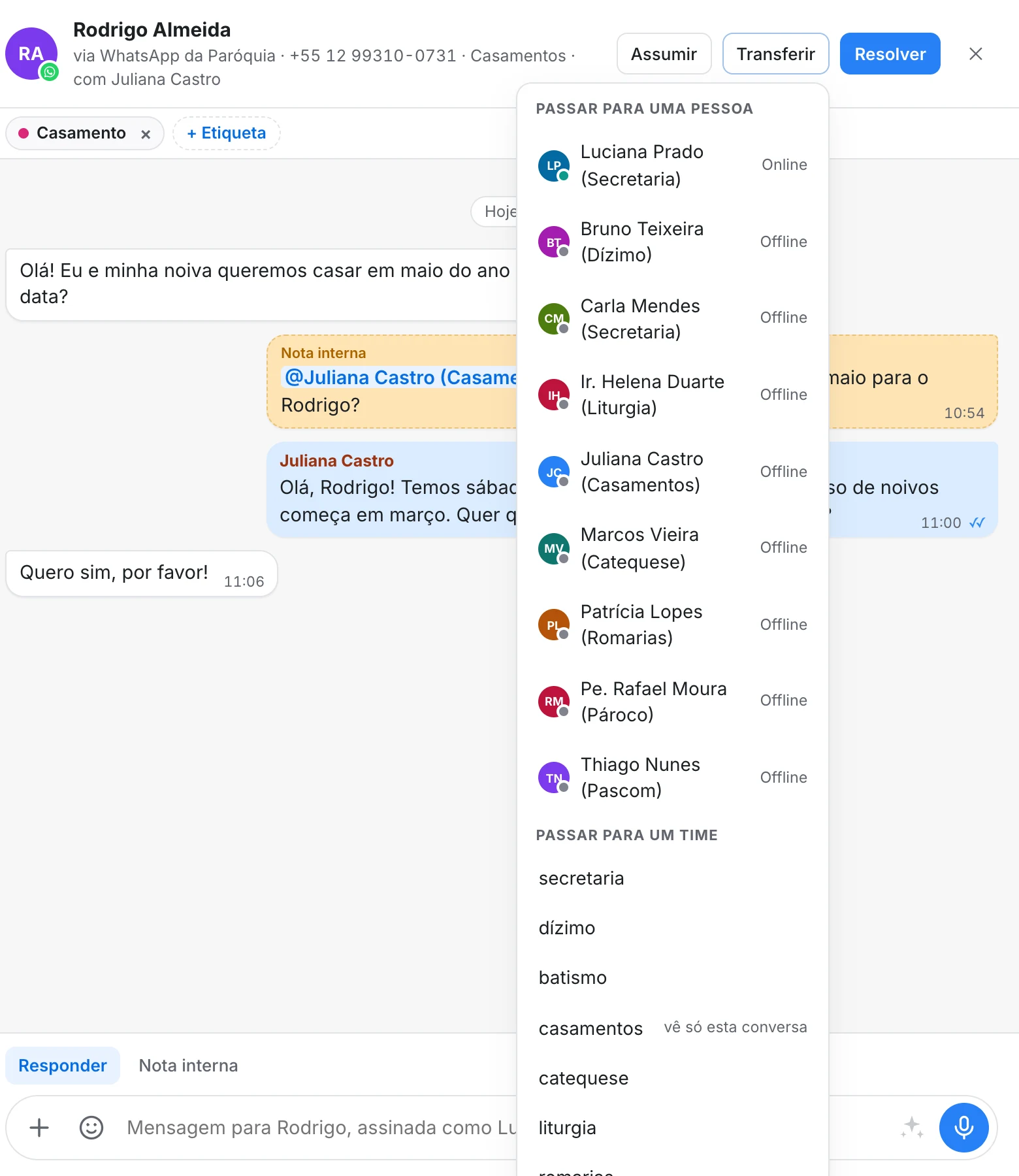Click the Resolver button
This screenshot has width=1019, height=1176.
point(890,54)
